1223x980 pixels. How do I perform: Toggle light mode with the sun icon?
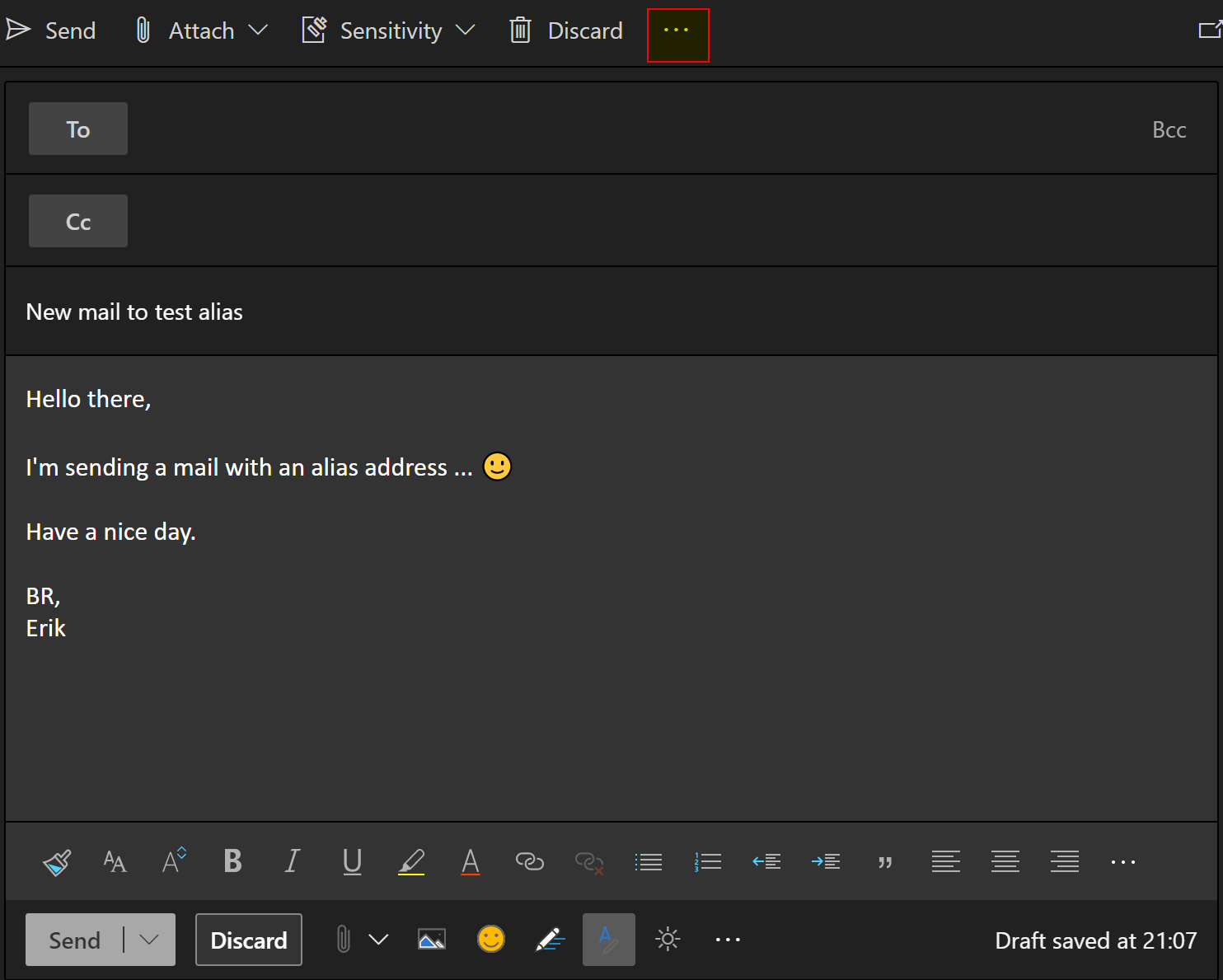pyautogui.click(x=668, y=940)
